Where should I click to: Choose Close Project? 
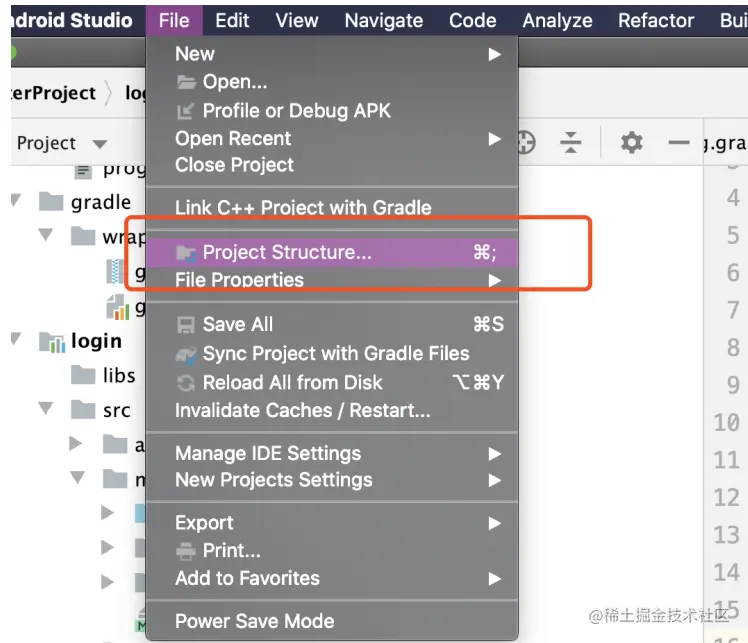(332, 165)
